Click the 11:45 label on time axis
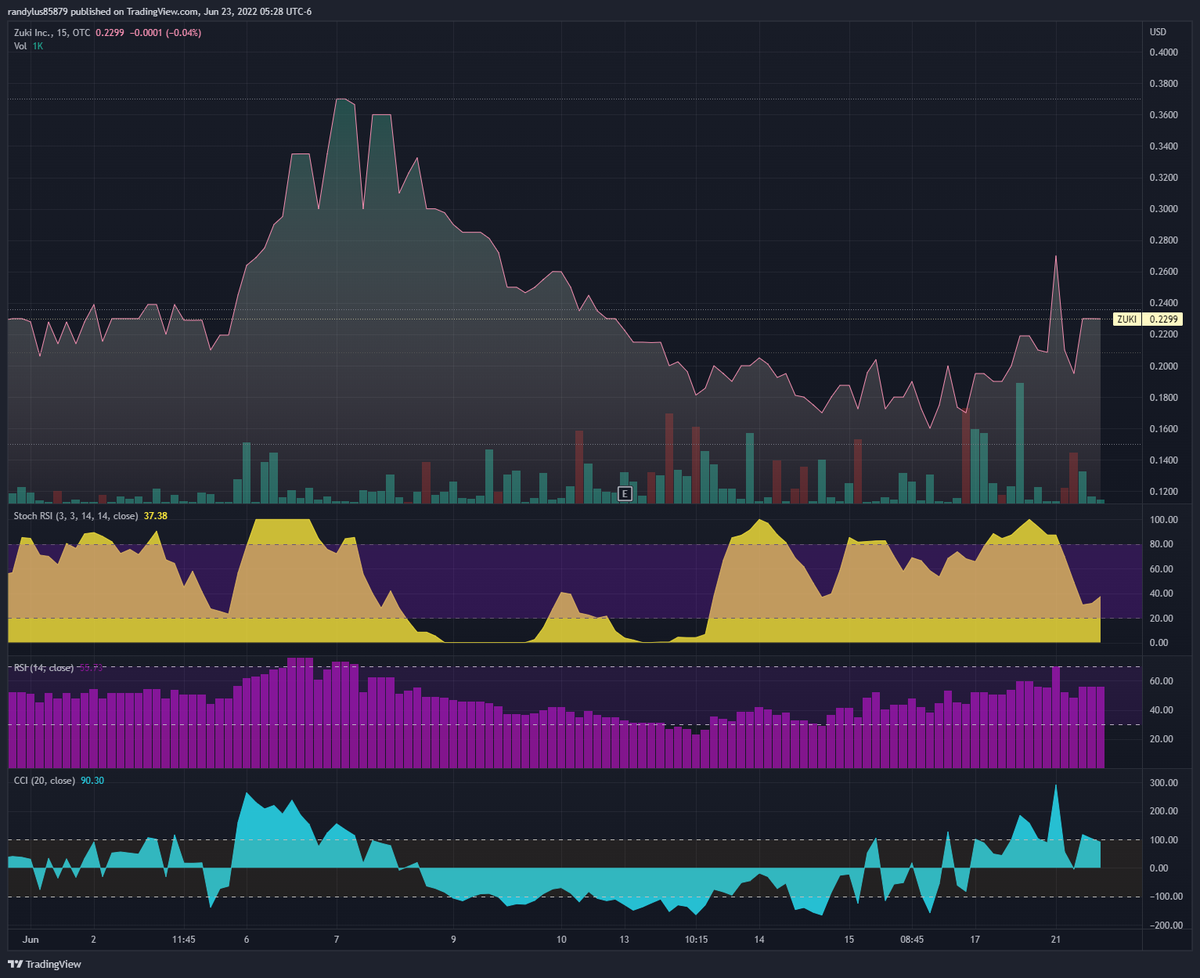Screen dimensions: 1200x978 (183, 940)
